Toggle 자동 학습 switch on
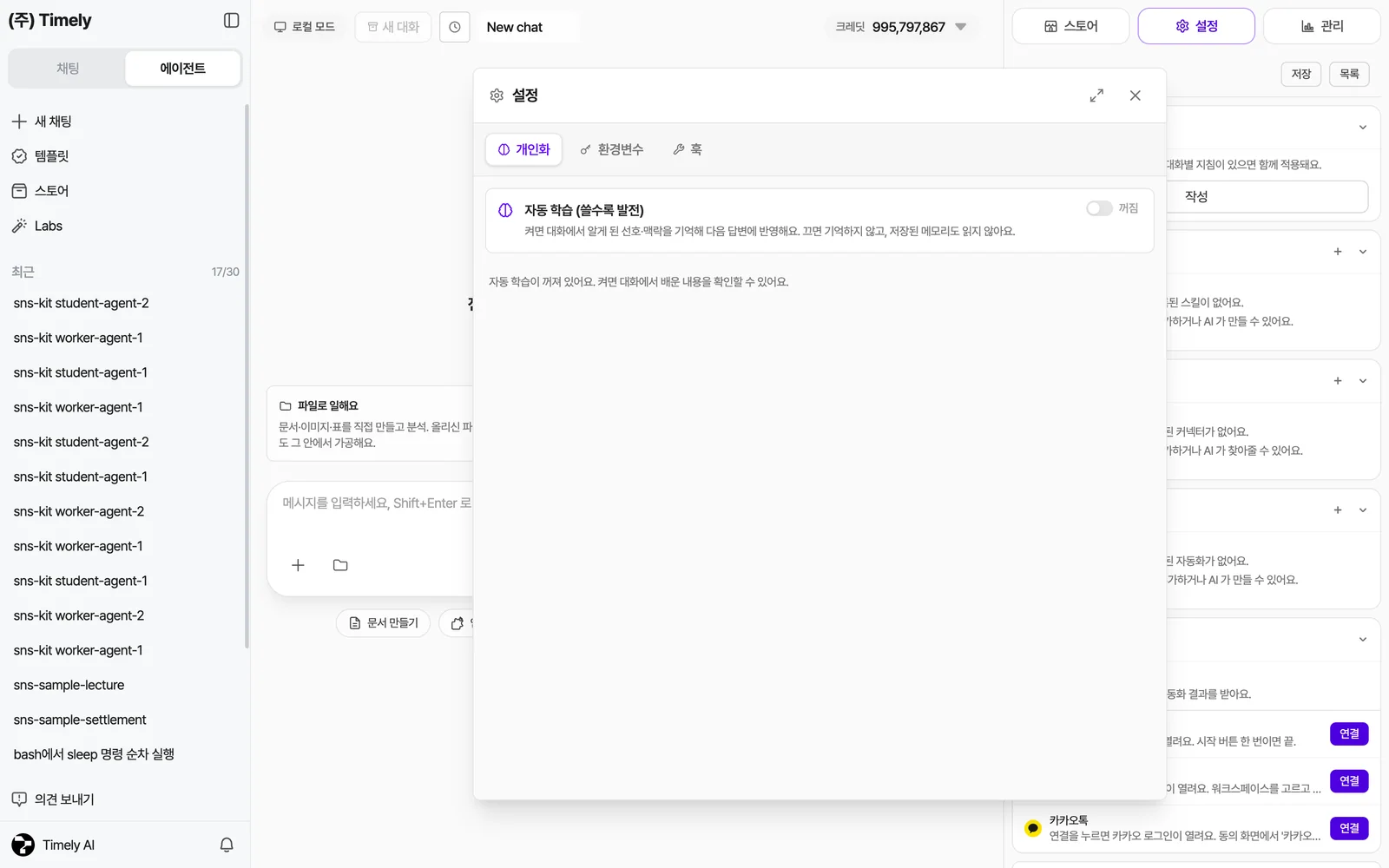Screen dimensions: 1389x868 click(x=1099, y=208)
